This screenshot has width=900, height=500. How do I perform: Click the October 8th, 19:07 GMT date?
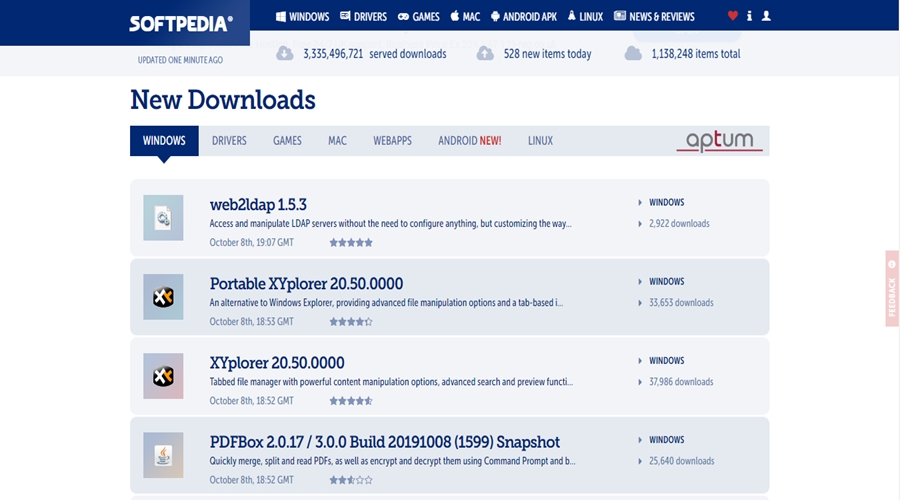click(x=251, y=242)
